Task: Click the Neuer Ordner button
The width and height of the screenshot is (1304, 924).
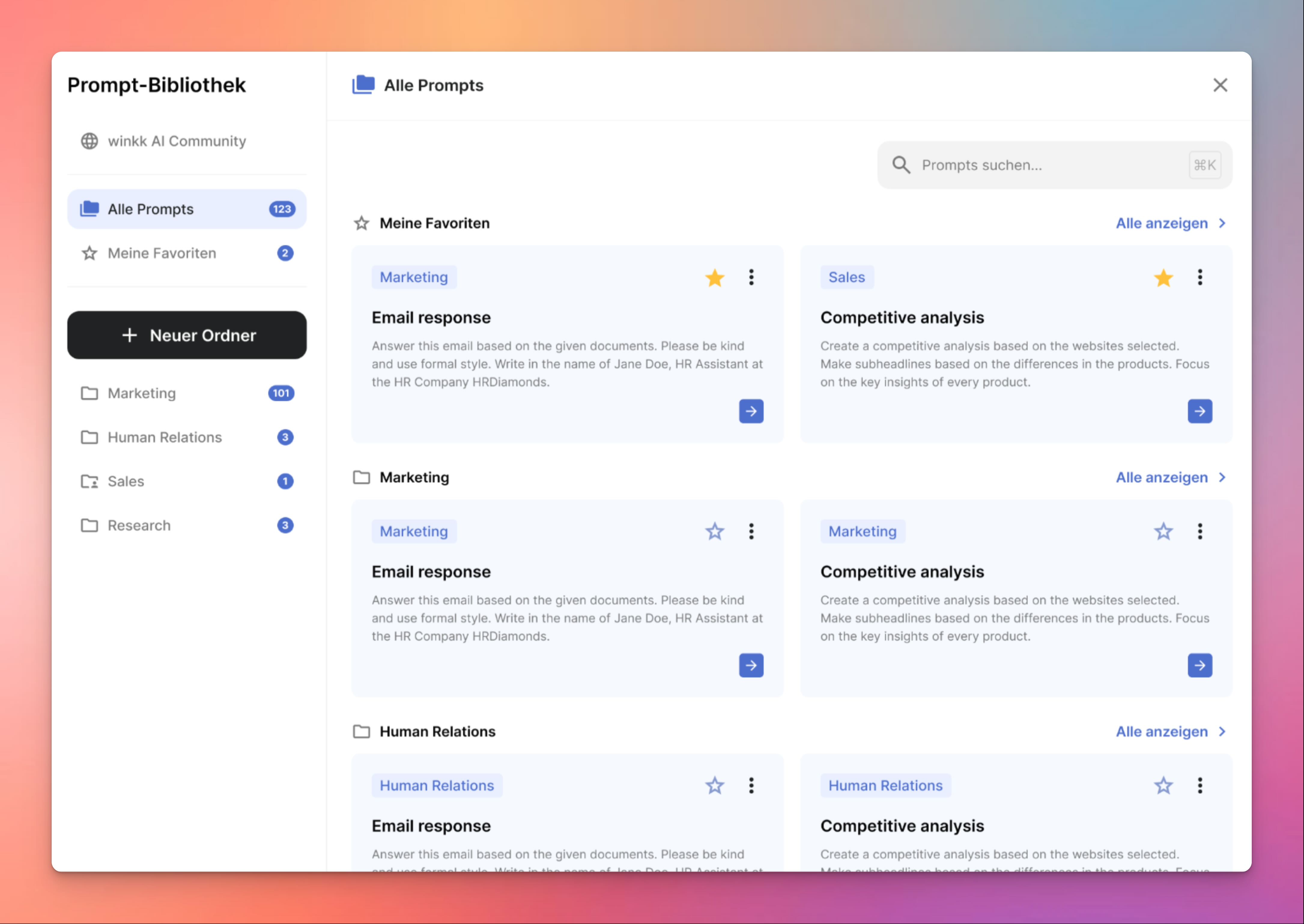Action: pos(187,335)
